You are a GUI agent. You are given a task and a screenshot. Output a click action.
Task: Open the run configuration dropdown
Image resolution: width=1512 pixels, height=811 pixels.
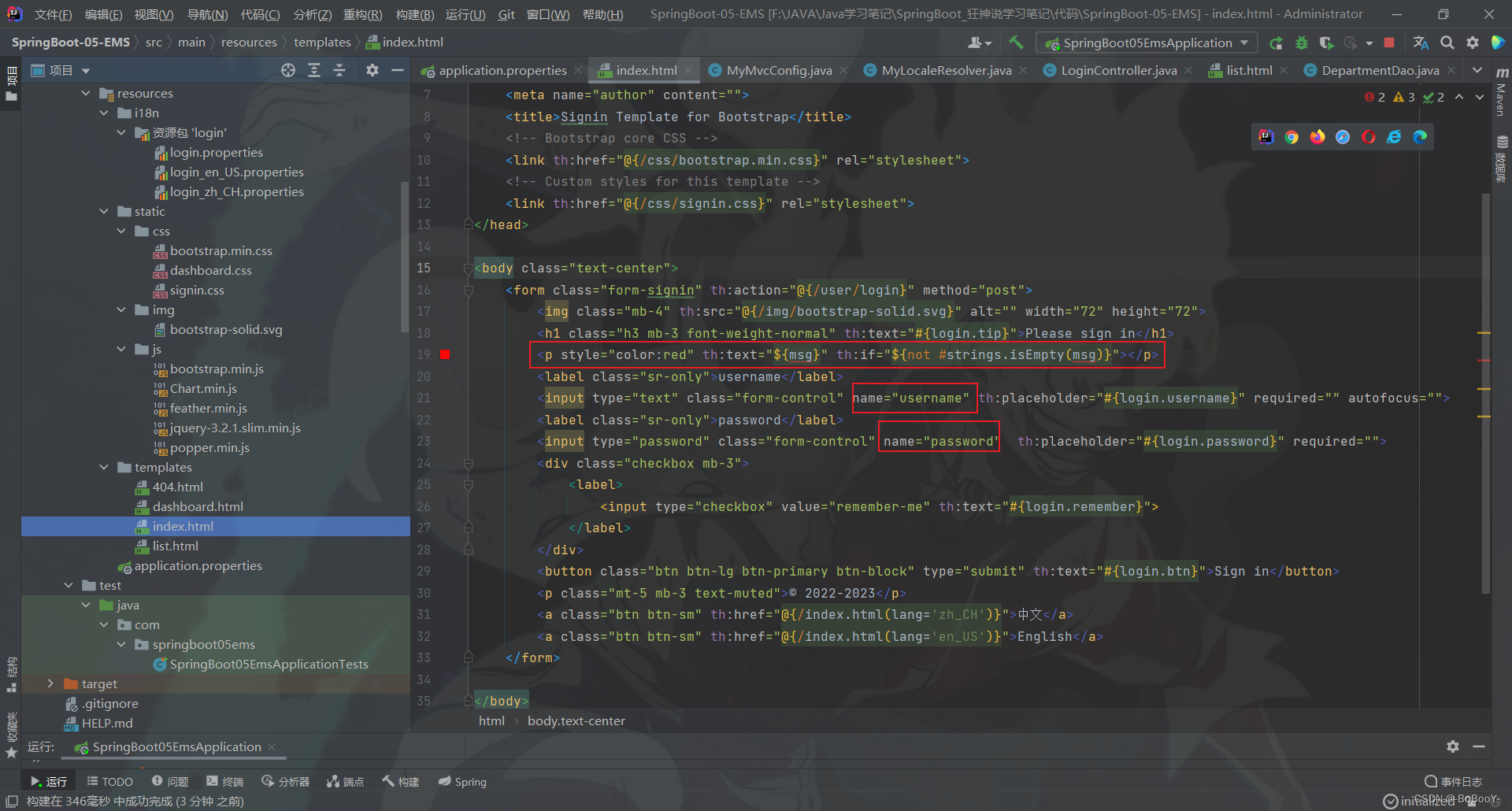(x=1147, y=43)
